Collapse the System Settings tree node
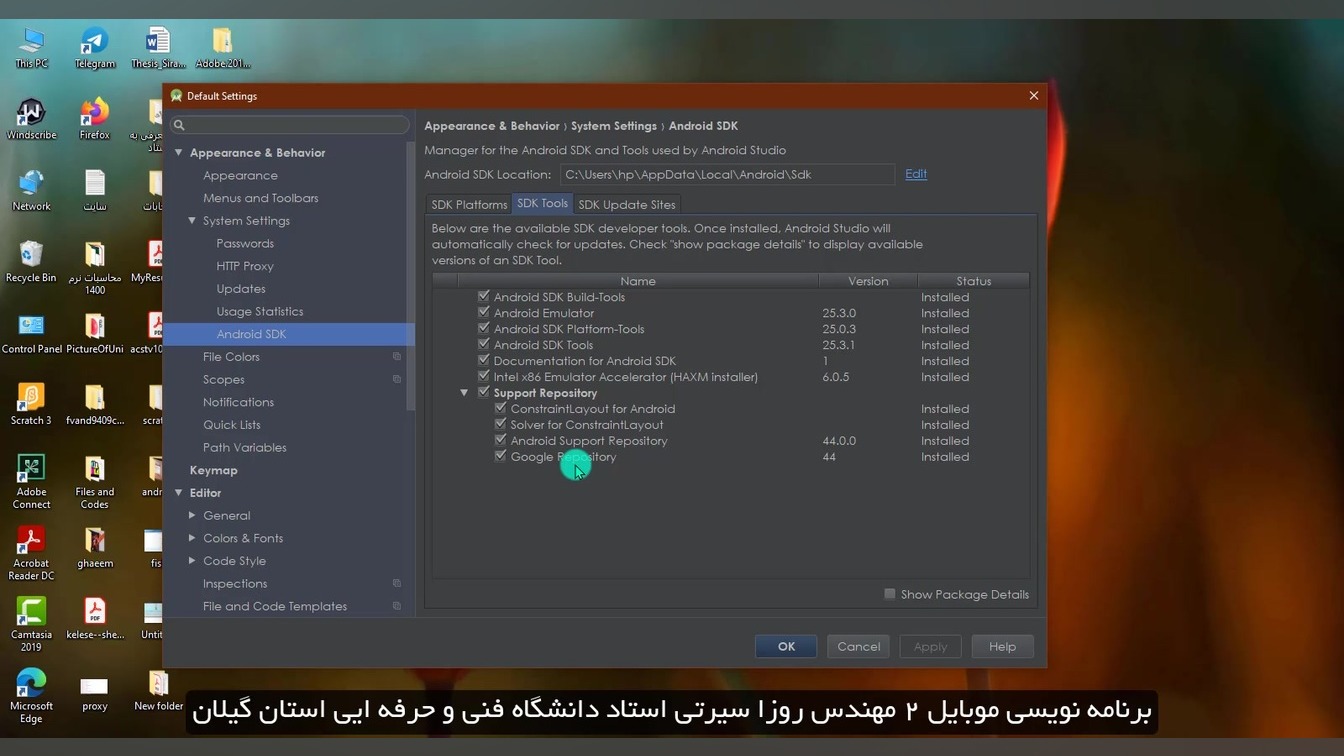Screen dimensions: 1344x756 pos(192,221)
